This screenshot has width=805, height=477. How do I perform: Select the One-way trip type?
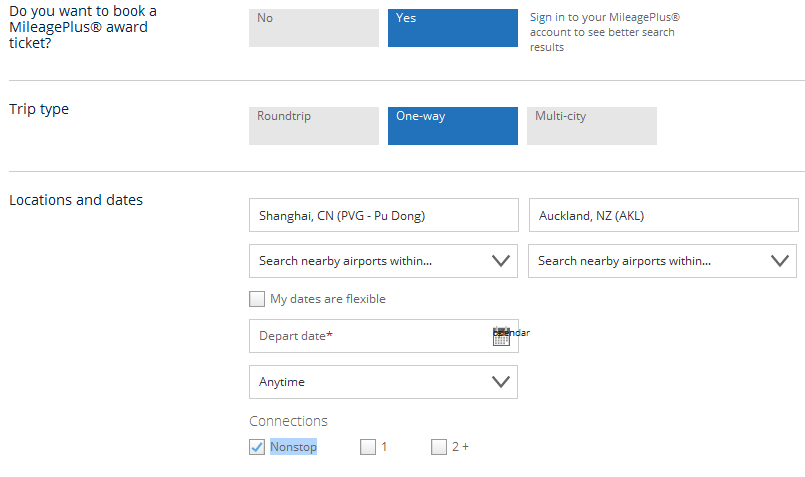(452, 126)
